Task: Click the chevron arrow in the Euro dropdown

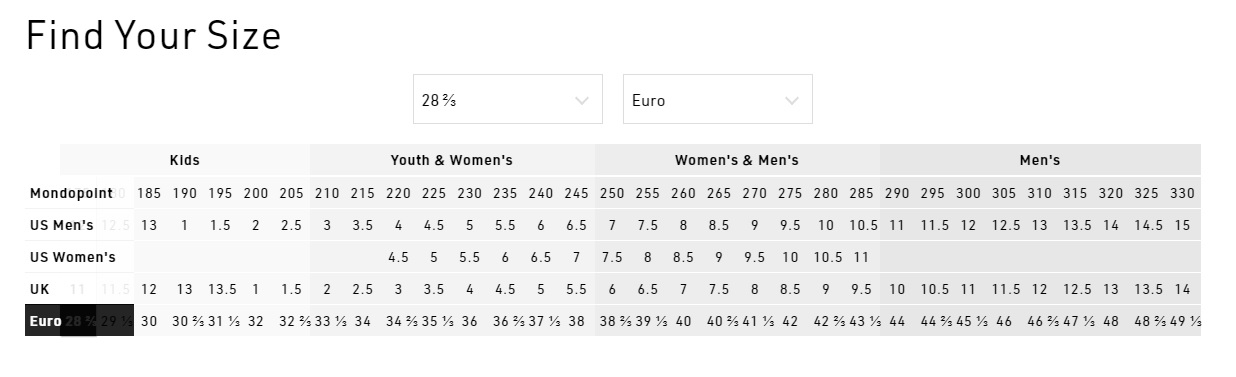Action: [792, 100]
